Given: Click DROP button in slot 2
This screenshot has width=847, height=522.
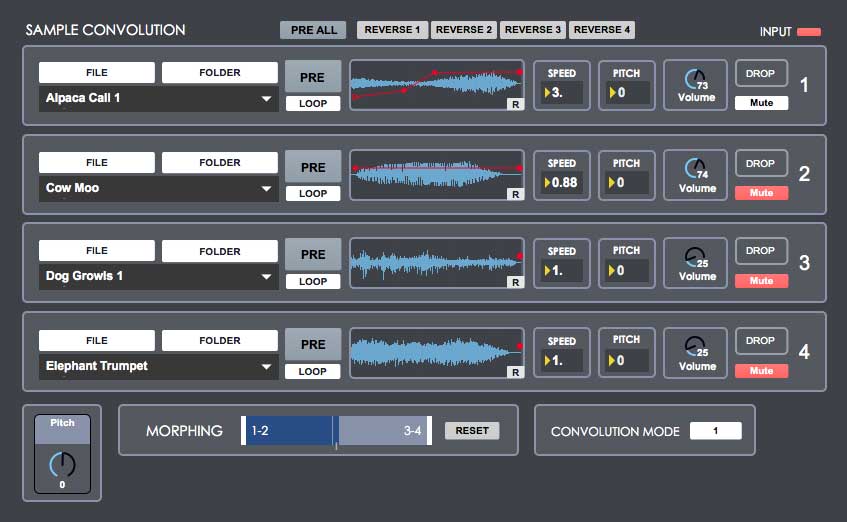Looking at the screenshot, I should tap(761, 163).
